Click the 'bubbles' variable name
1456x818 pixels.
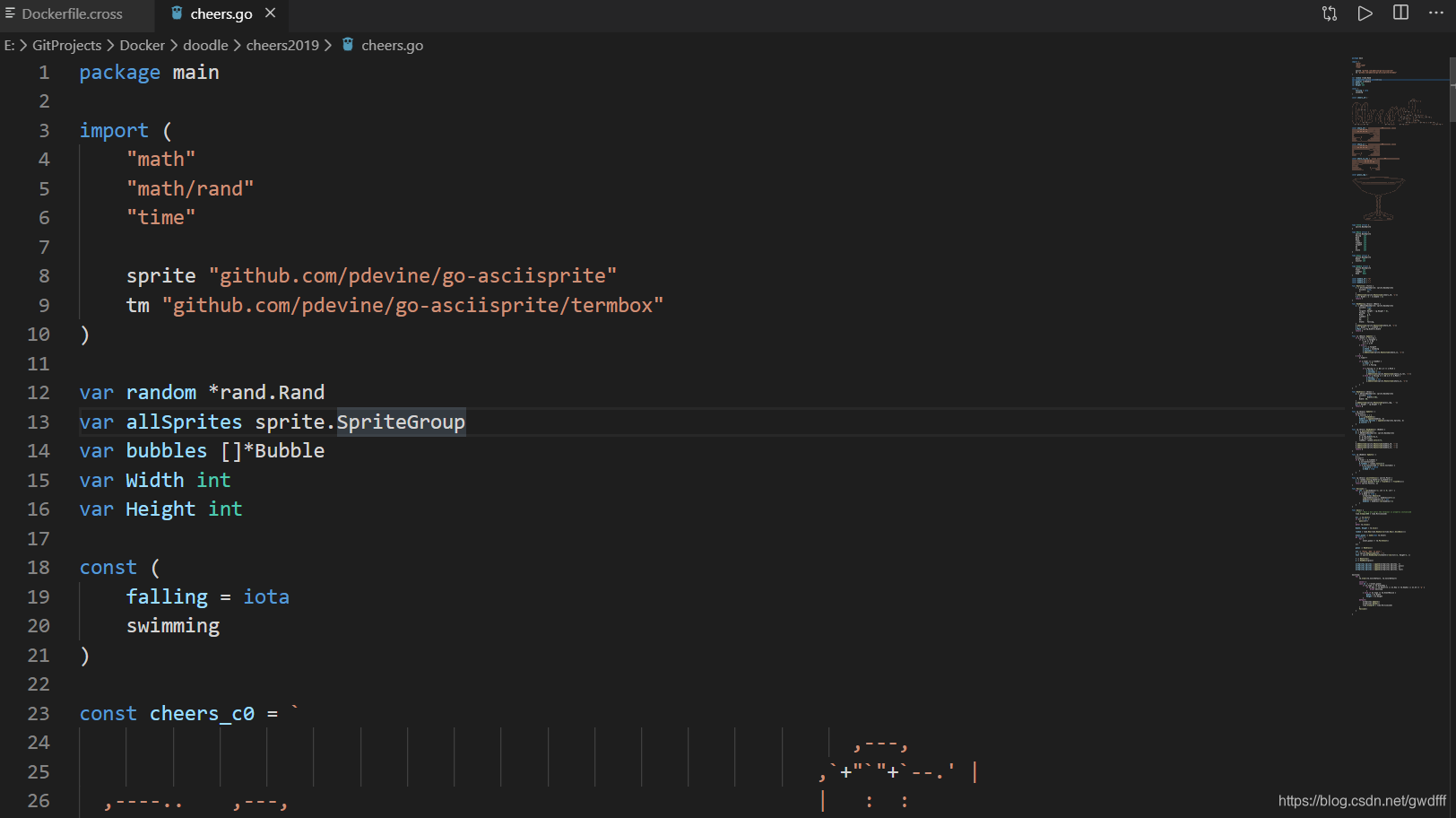pyautogui.click(x=167, y=450)
